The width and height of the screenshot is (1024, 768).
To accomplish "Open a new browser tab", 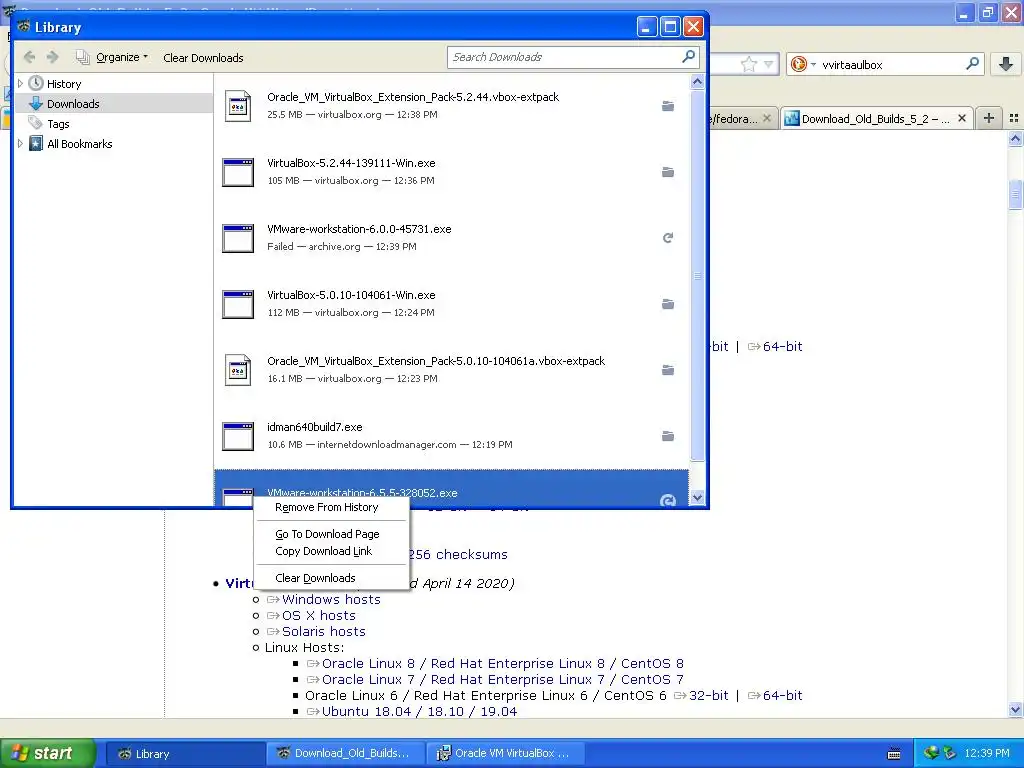I will 989,118.
